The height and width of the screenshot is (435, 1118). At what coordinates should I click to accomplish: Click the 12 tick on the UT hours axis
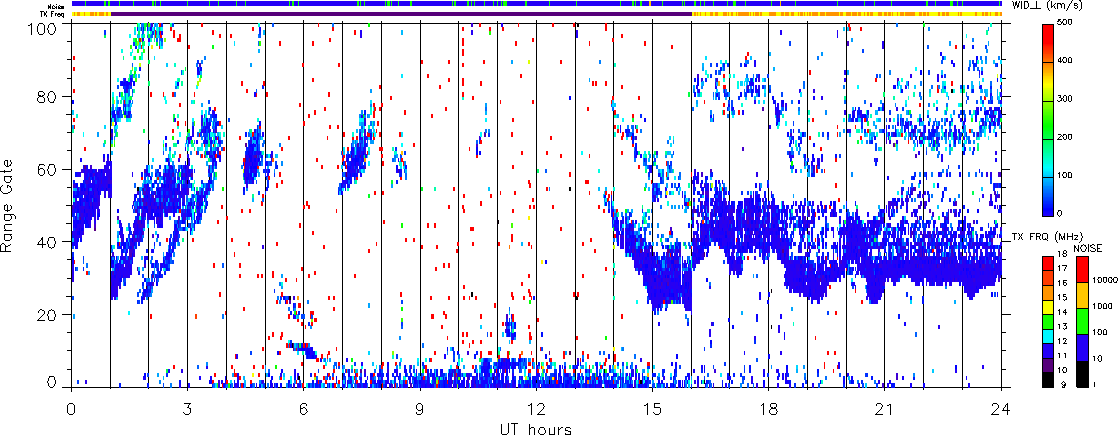[536, 409]
